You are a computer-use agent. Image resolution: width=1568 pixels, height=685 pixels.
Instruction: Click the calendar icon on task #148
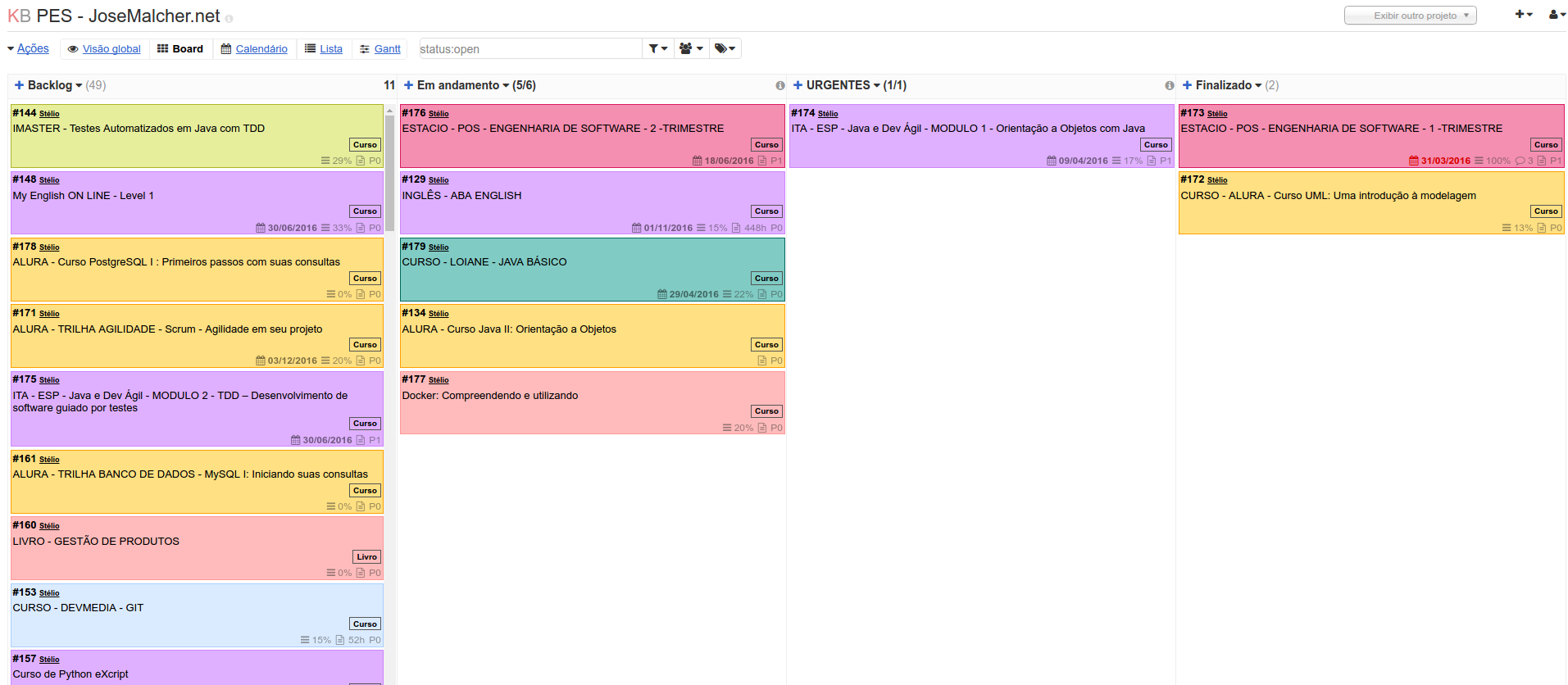pos(261,228)
